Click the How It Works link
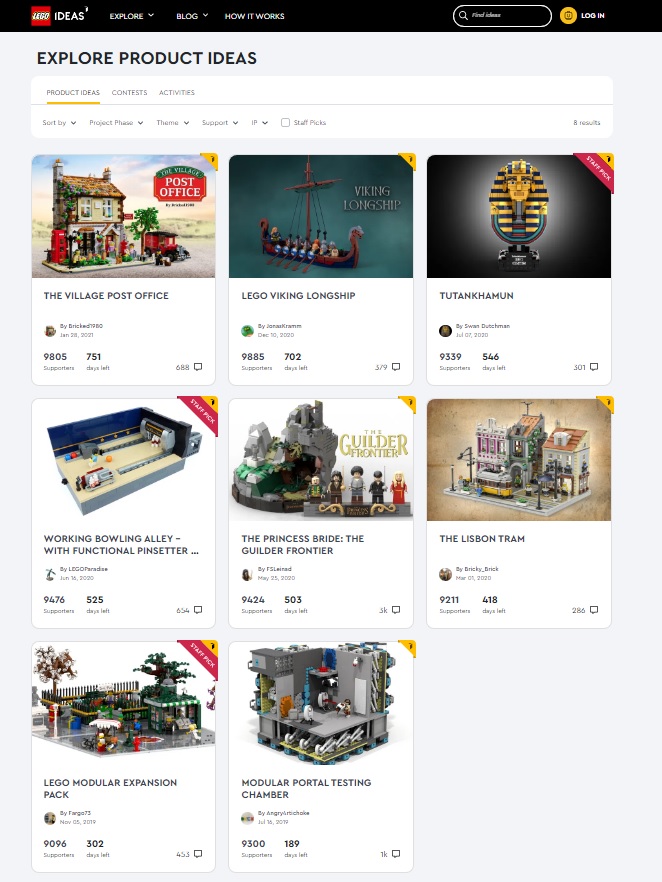The height and width of the screenshot is (882, 662). pos(254,16)
